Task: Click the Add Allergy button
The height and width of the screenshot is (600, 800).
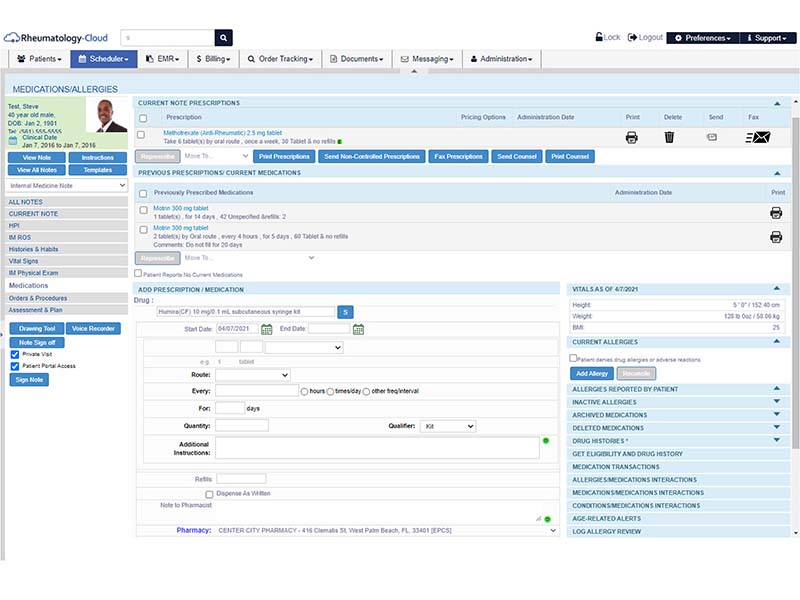Action: 592,373
